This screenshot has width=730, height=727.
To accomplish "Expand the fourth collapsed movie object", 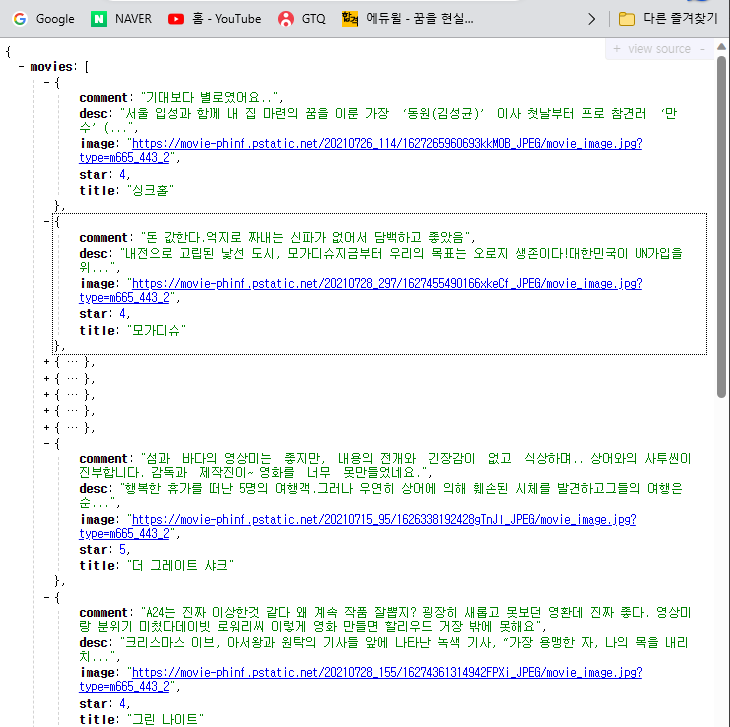I will click(x=46, y=411).
